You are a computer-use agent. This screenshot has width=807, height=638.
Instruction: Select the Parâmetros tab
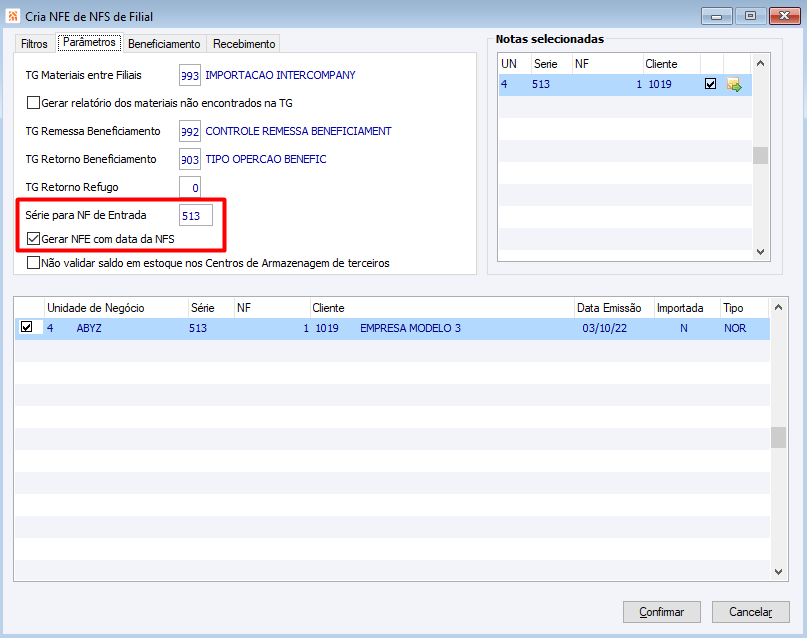tap(89, 42)
